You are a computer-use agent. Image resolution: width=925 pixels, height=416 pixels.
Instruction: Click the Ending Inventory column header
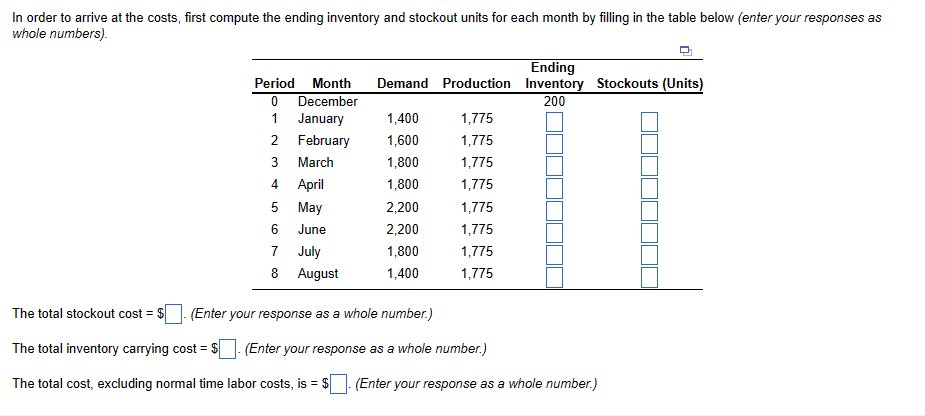554,76
